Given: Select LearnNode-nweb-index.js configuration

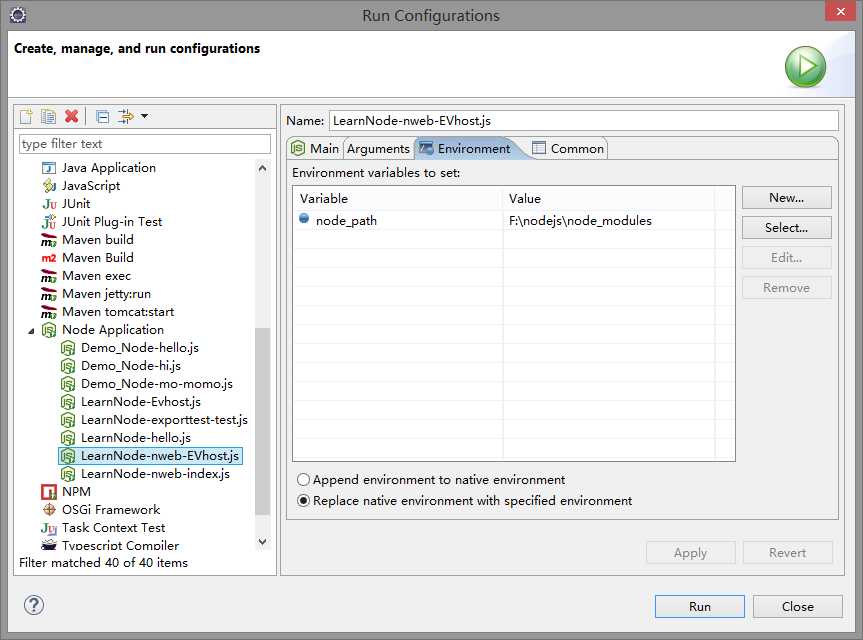Looking at the screenshot, I should click(x=155, y=474).
